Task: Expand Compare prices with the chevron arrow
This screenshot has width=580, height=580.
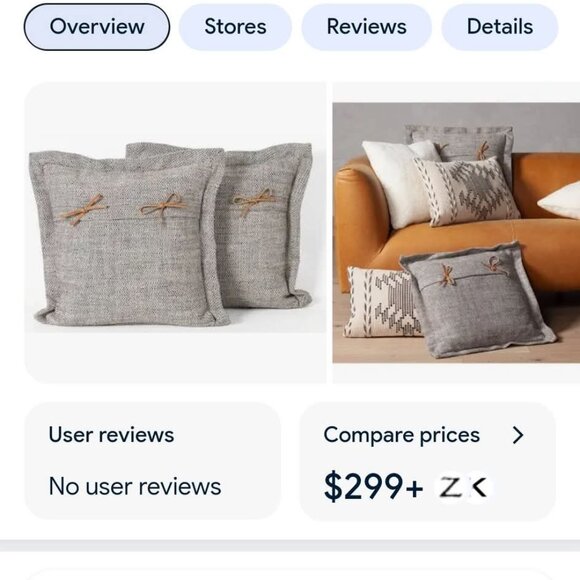Action: (518, 435)
